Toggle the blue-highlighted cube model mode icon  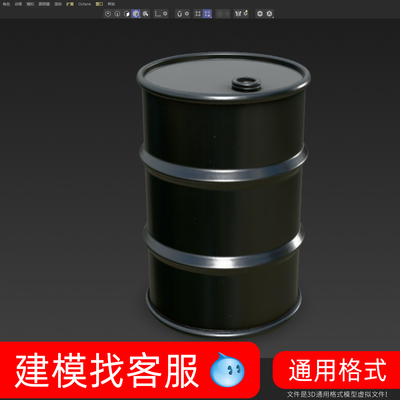click(136, 14)
